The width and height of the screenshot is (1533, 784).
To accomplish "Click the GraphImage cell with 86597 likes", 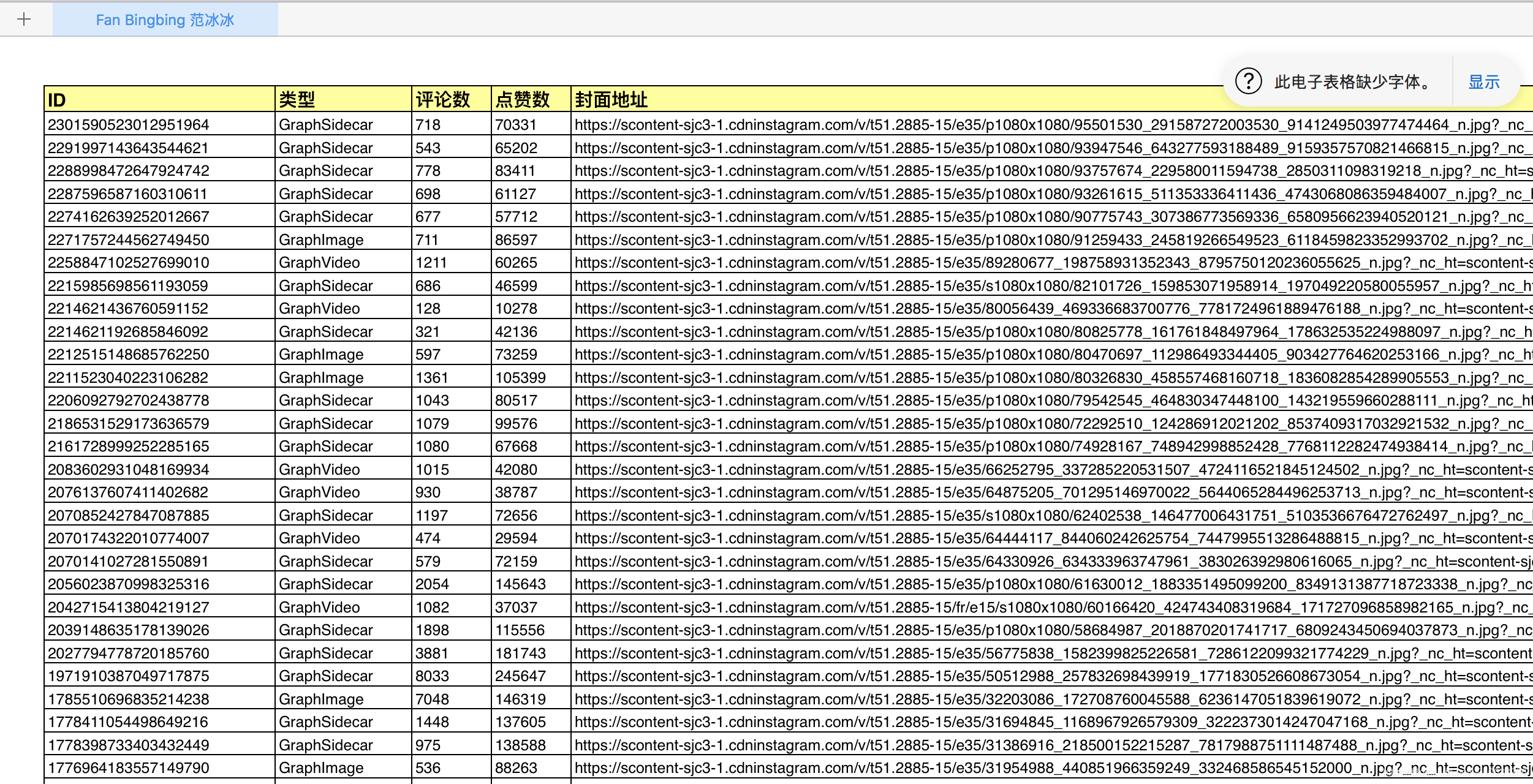I will 343,240.
